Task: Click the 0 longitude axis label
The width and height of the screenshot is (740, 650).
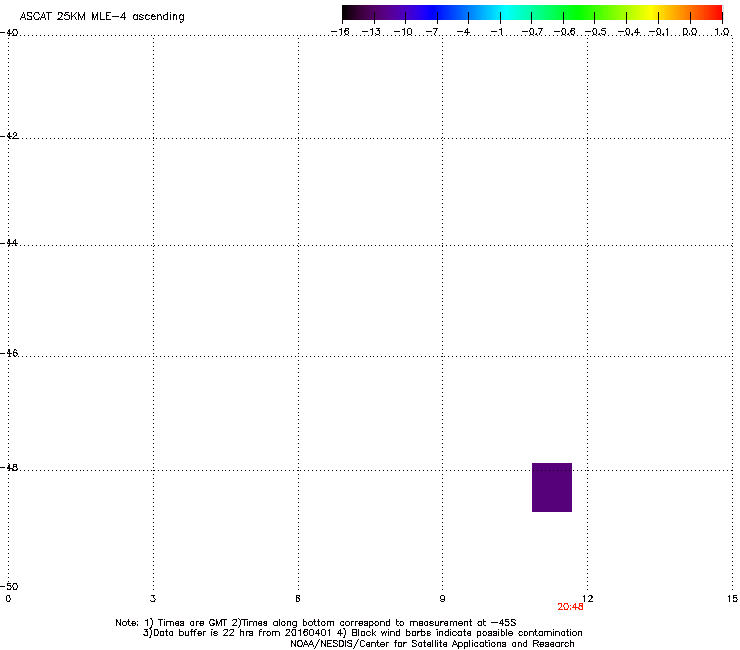Action: pos(8,599)
